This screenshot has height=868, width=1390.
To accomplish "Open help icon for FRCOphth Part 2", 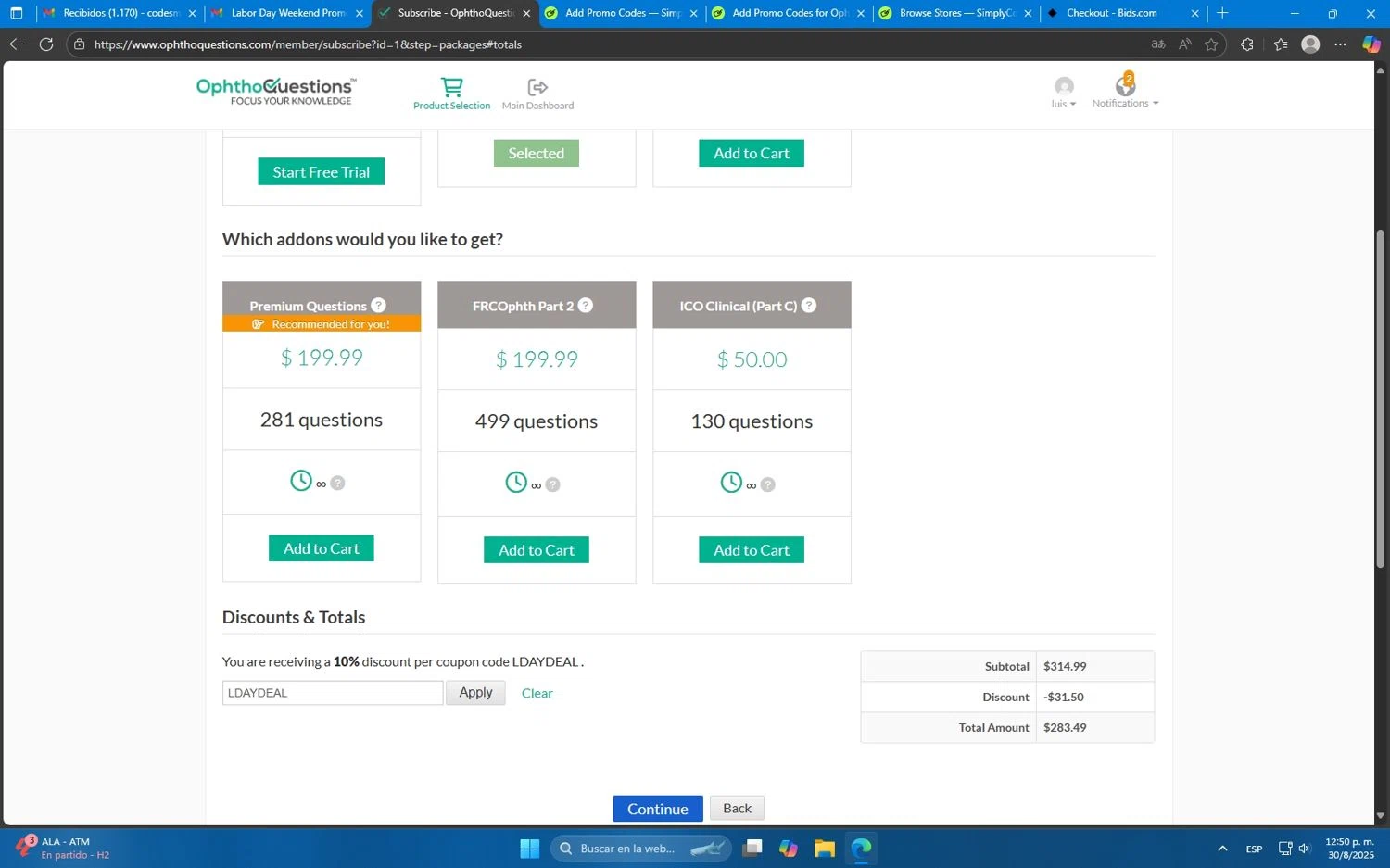I will point(586,306).
